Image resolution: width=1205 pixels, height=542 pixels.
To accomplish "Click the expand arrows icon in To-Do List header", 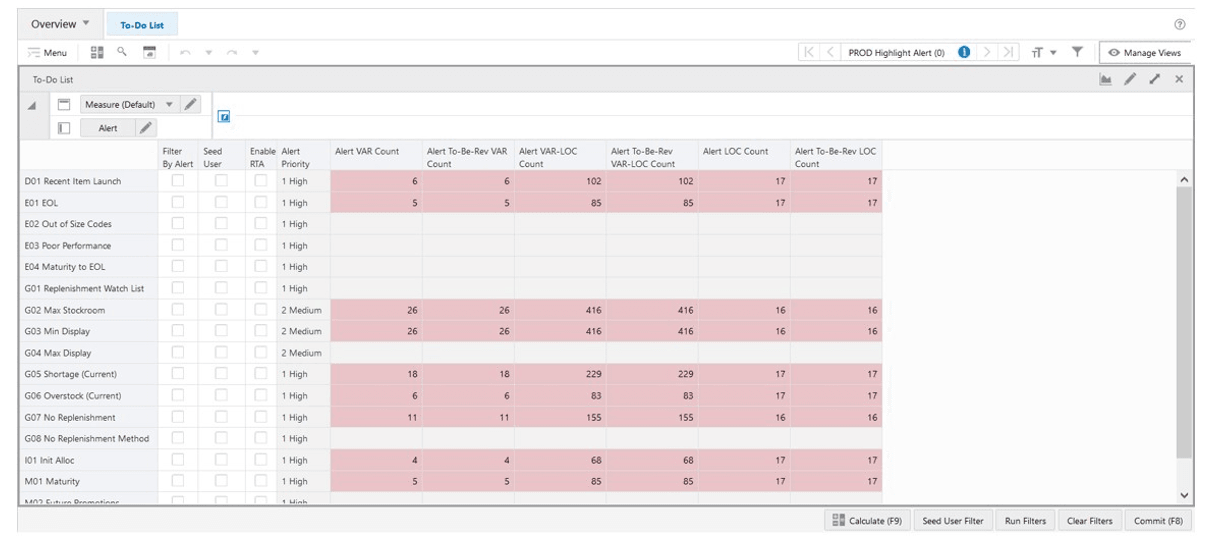I will [x=1155, y=79].
